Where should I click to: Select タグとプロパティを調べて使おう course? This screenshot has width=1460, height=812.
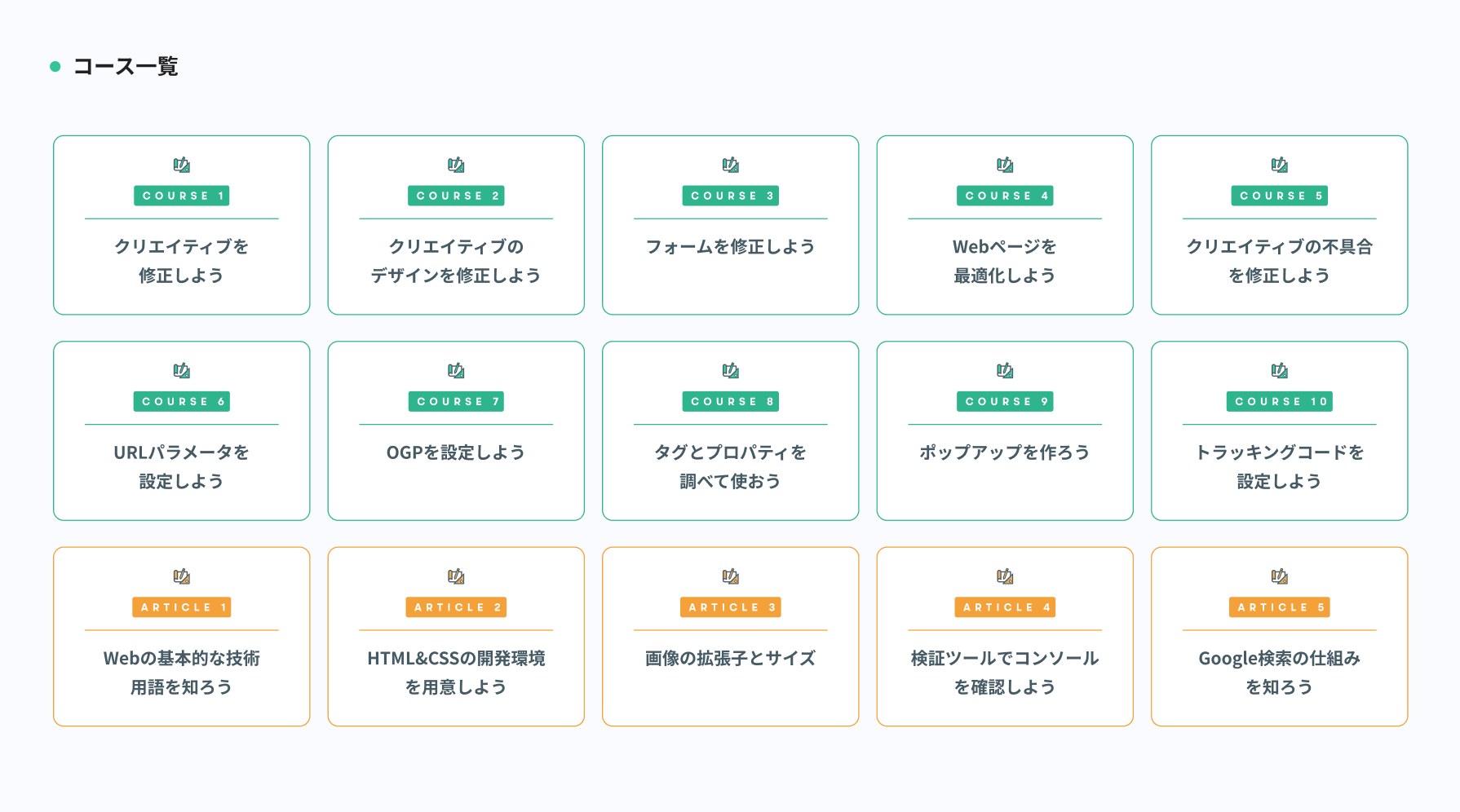click(731, 466)
